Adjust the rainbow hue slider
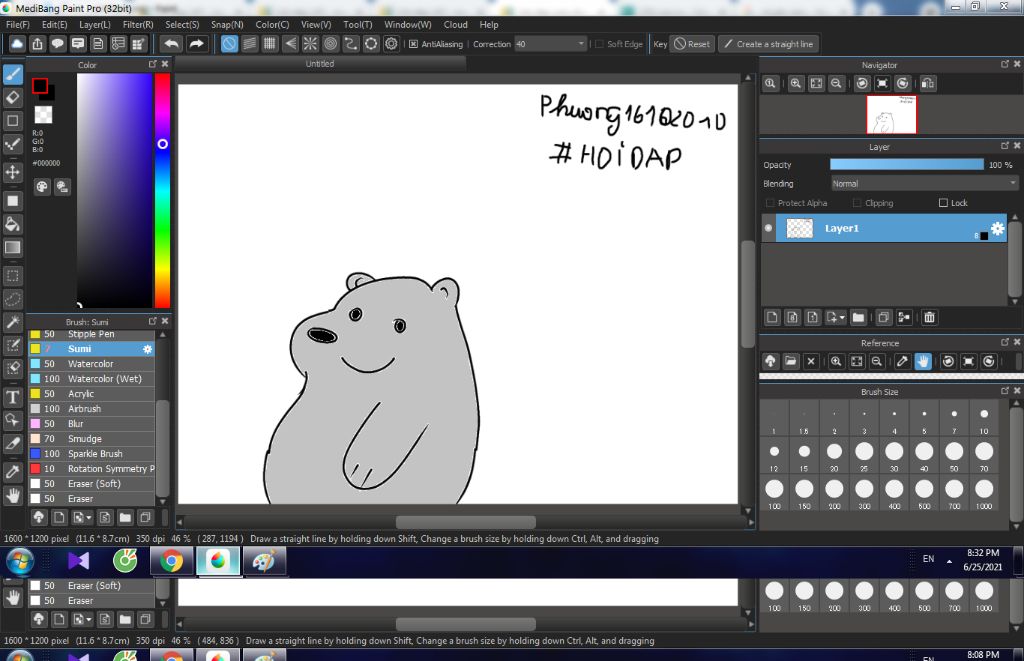 (x=163, y=190)
